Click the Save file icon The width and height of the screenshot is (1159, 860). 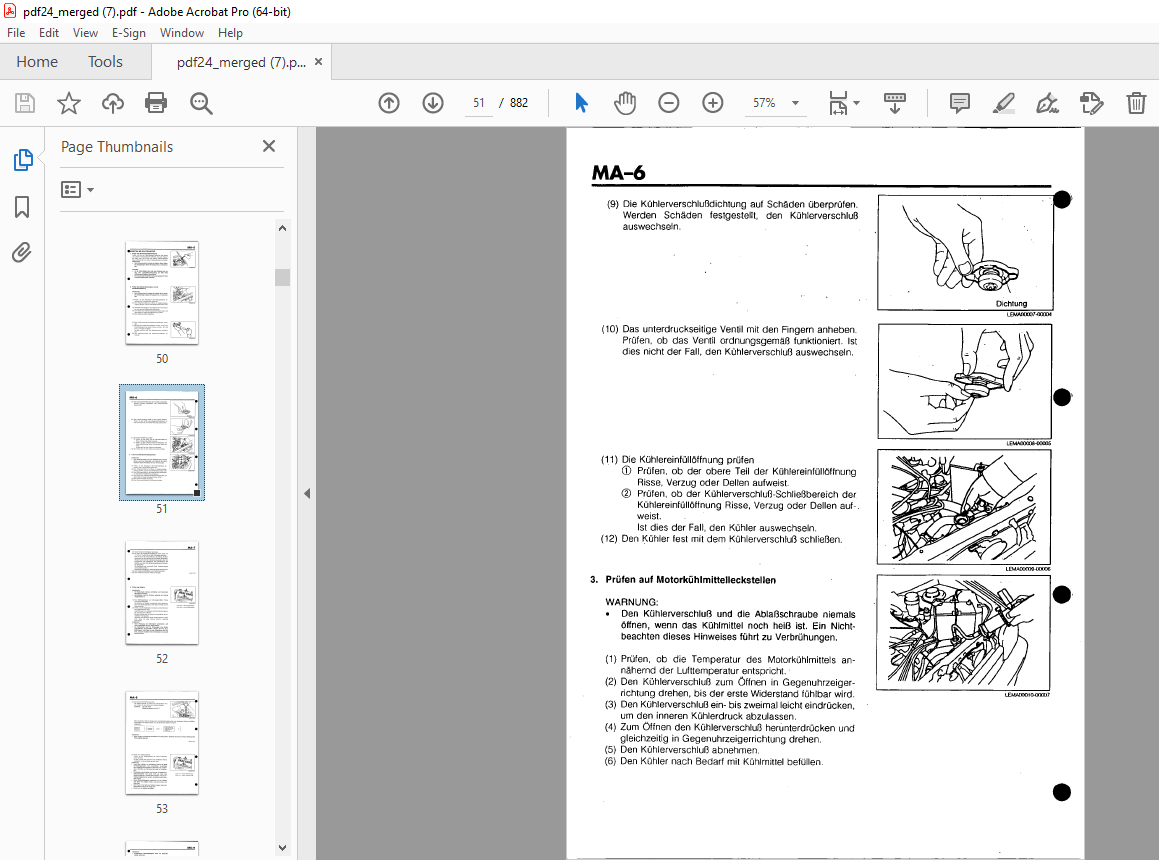(x=25, y=103)
